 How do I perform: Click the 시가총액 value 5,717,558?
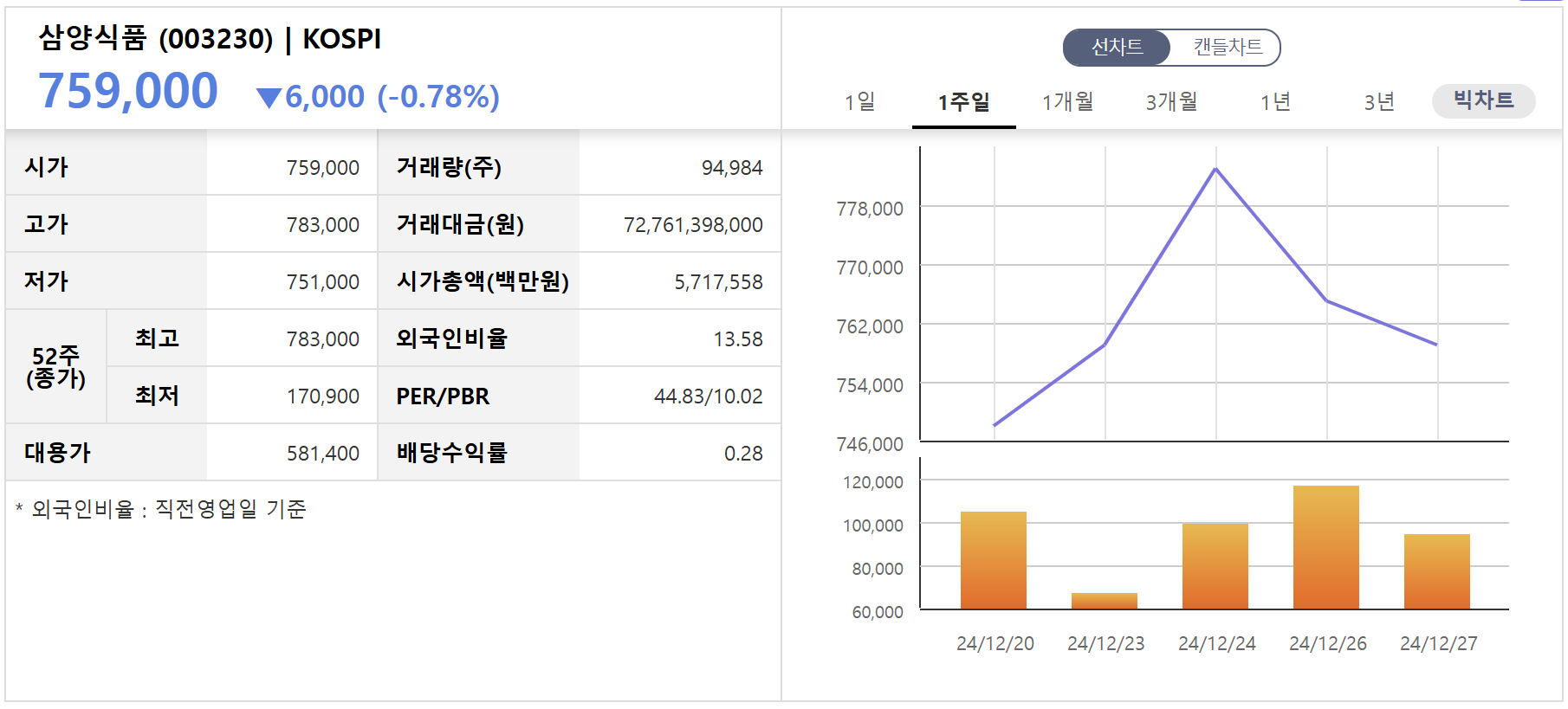click(718, 282)
